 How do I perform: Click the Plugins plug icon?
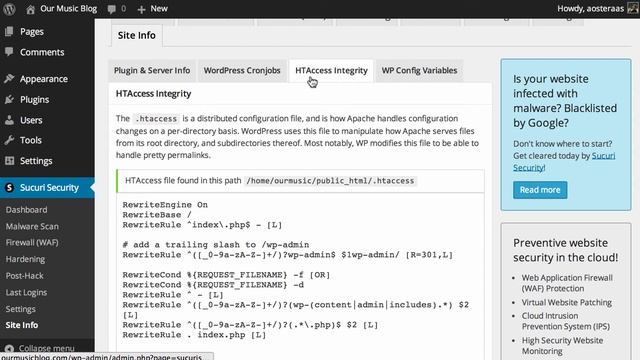(x=9, y=99)
